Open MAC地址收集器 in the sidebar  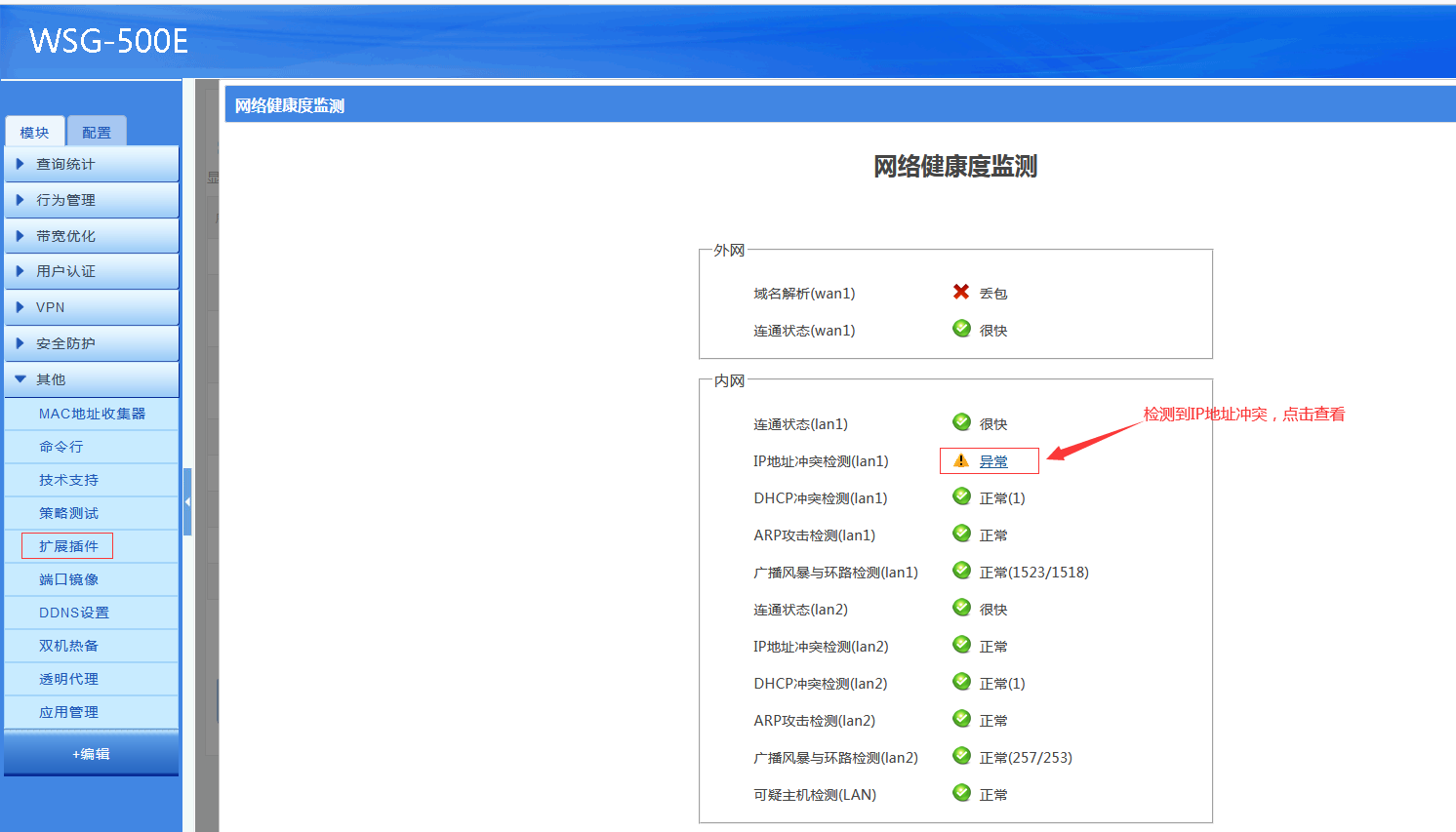[92, 414]
